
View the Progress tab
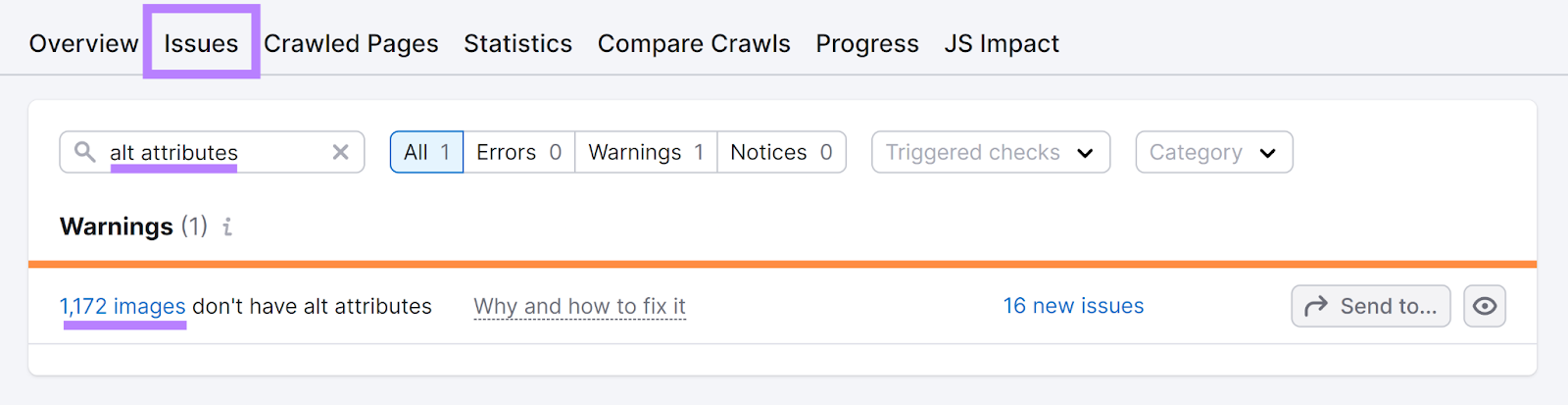coord(867,43)
